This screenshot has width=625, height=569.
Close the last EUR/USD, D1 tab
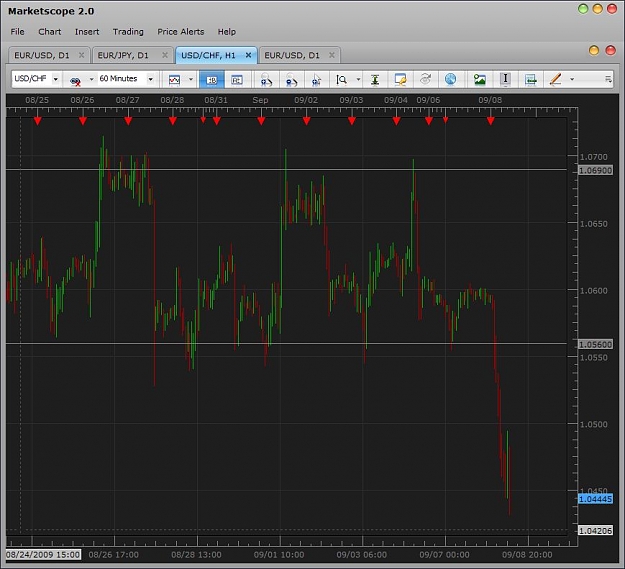coord(332,55)
